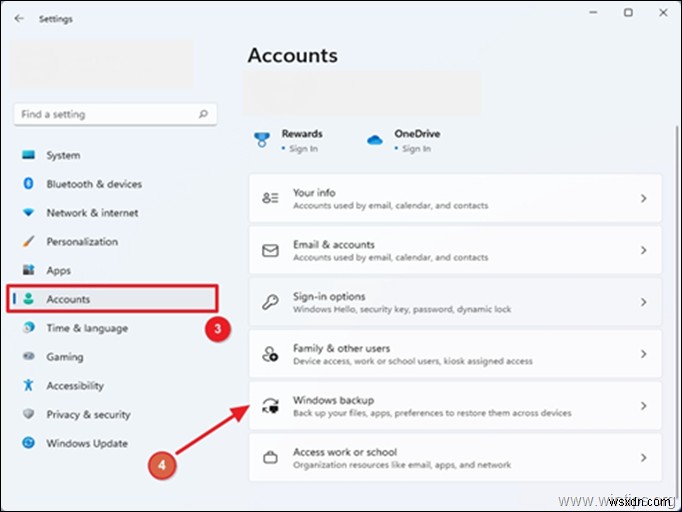Screen dimensions: 682x512
Task: Expand the Sign-in options chevron arrow
Action: pos(643,303)
